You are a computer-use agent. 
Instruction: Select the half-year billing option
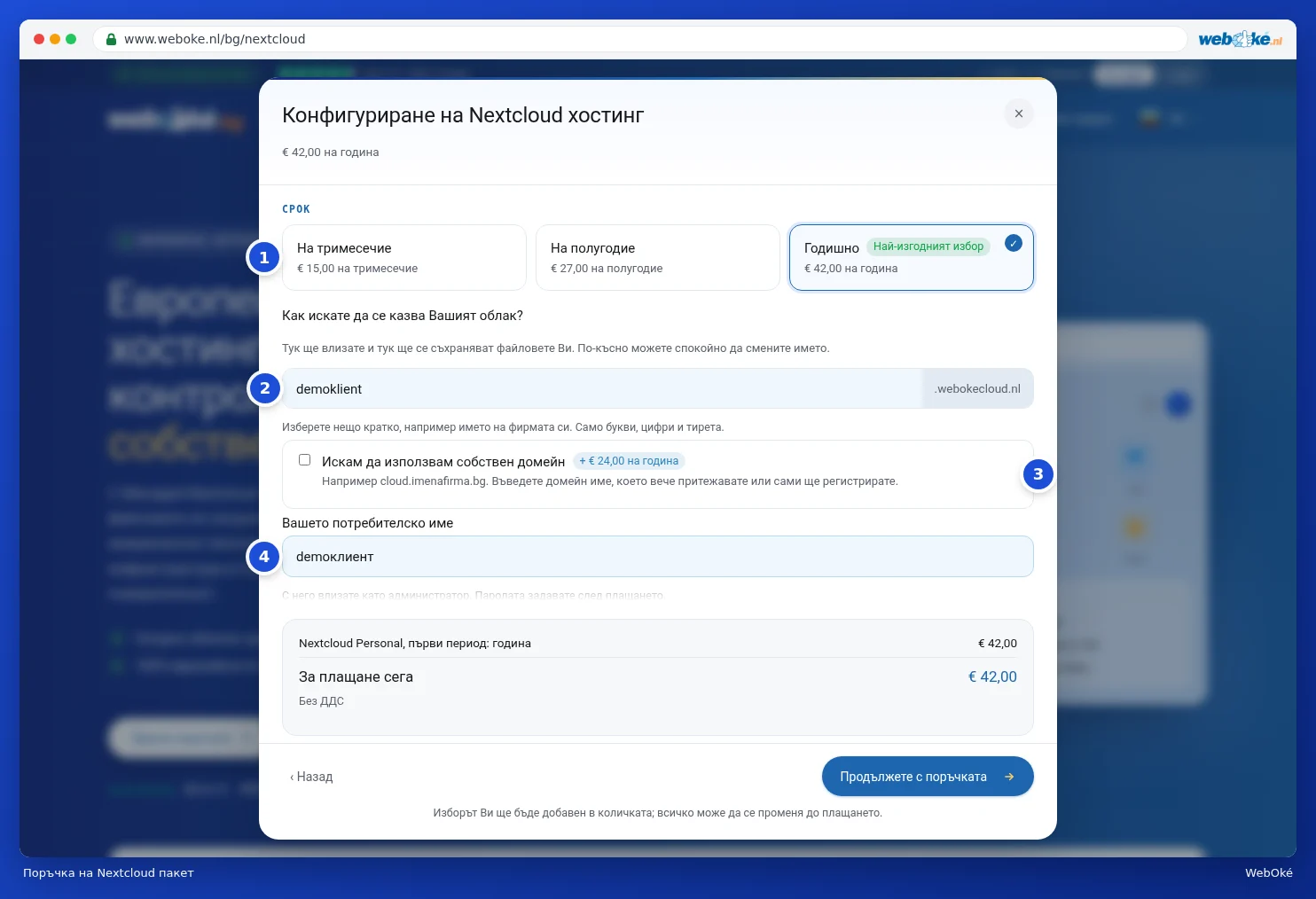coord(658,257)
